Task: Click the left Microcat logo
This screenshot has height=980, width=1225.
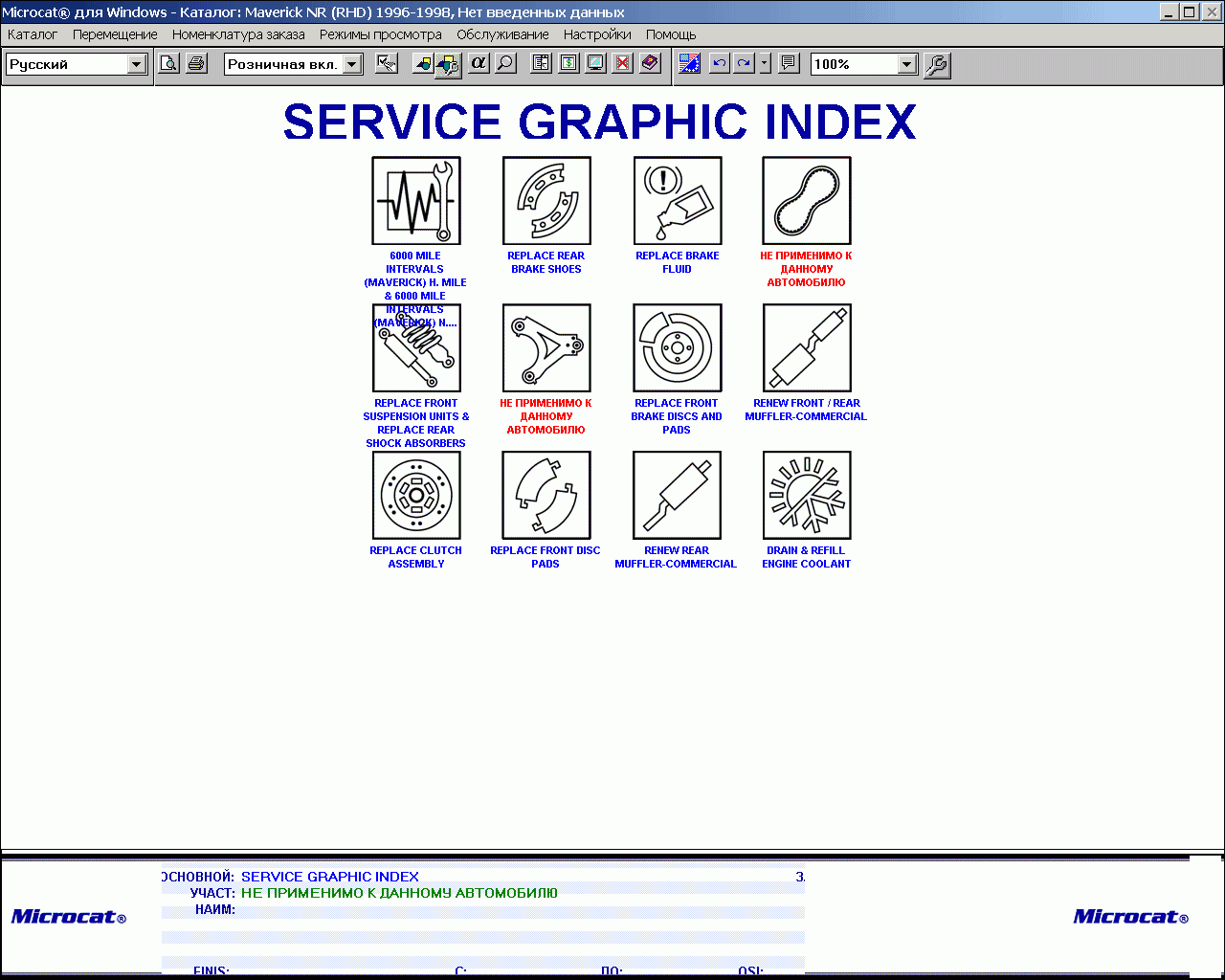Action: pos(69,917)
